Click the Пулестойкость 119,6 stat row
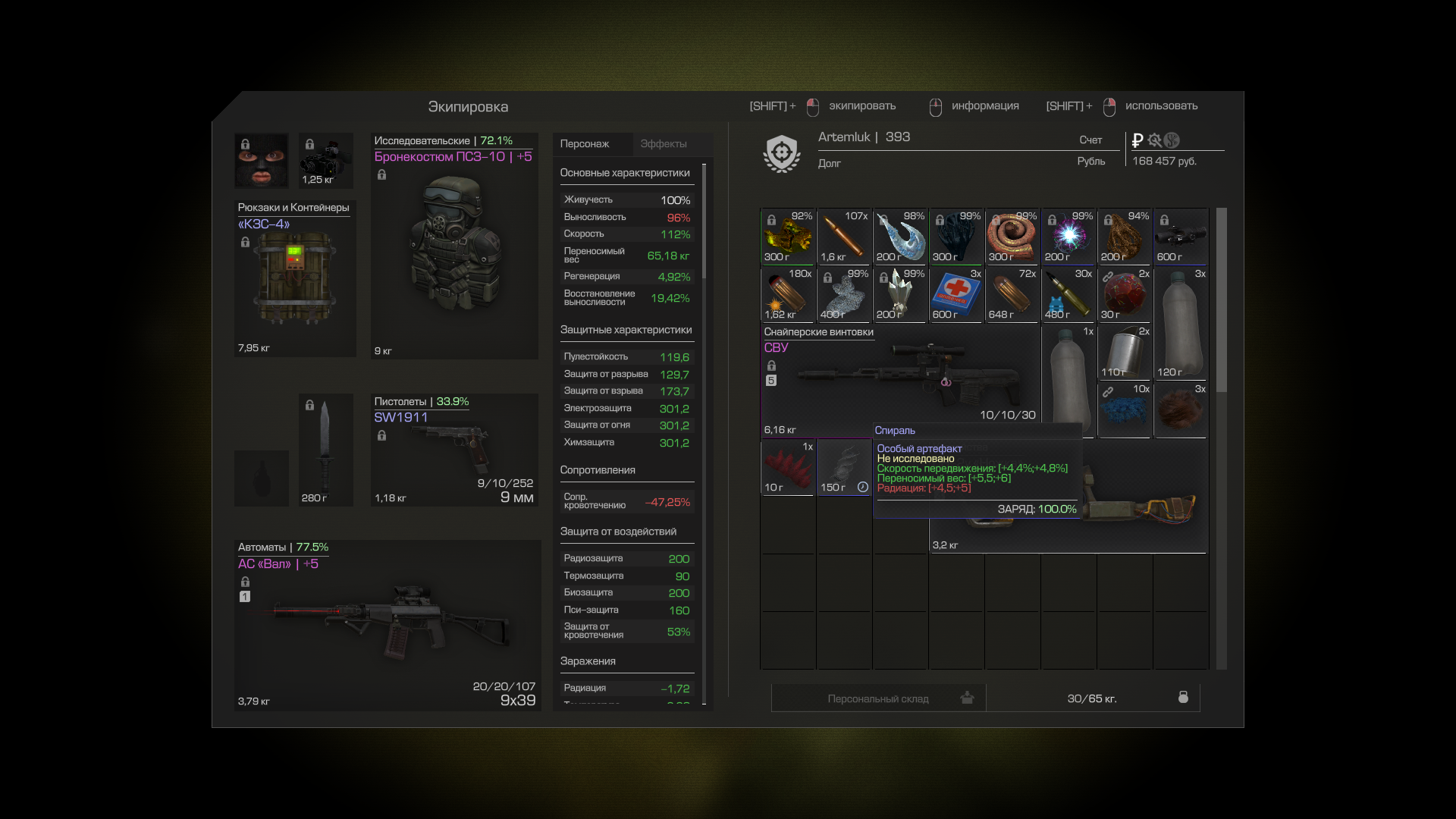Viewport: 1456px width, 819px height. [x=626, y=357]
